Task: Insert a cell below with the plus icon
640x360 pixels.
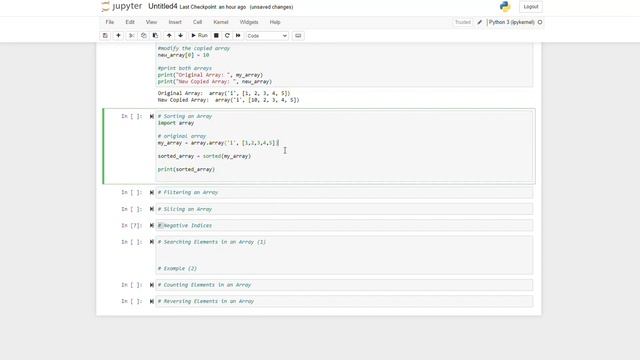Action: [x=118, y=36]
